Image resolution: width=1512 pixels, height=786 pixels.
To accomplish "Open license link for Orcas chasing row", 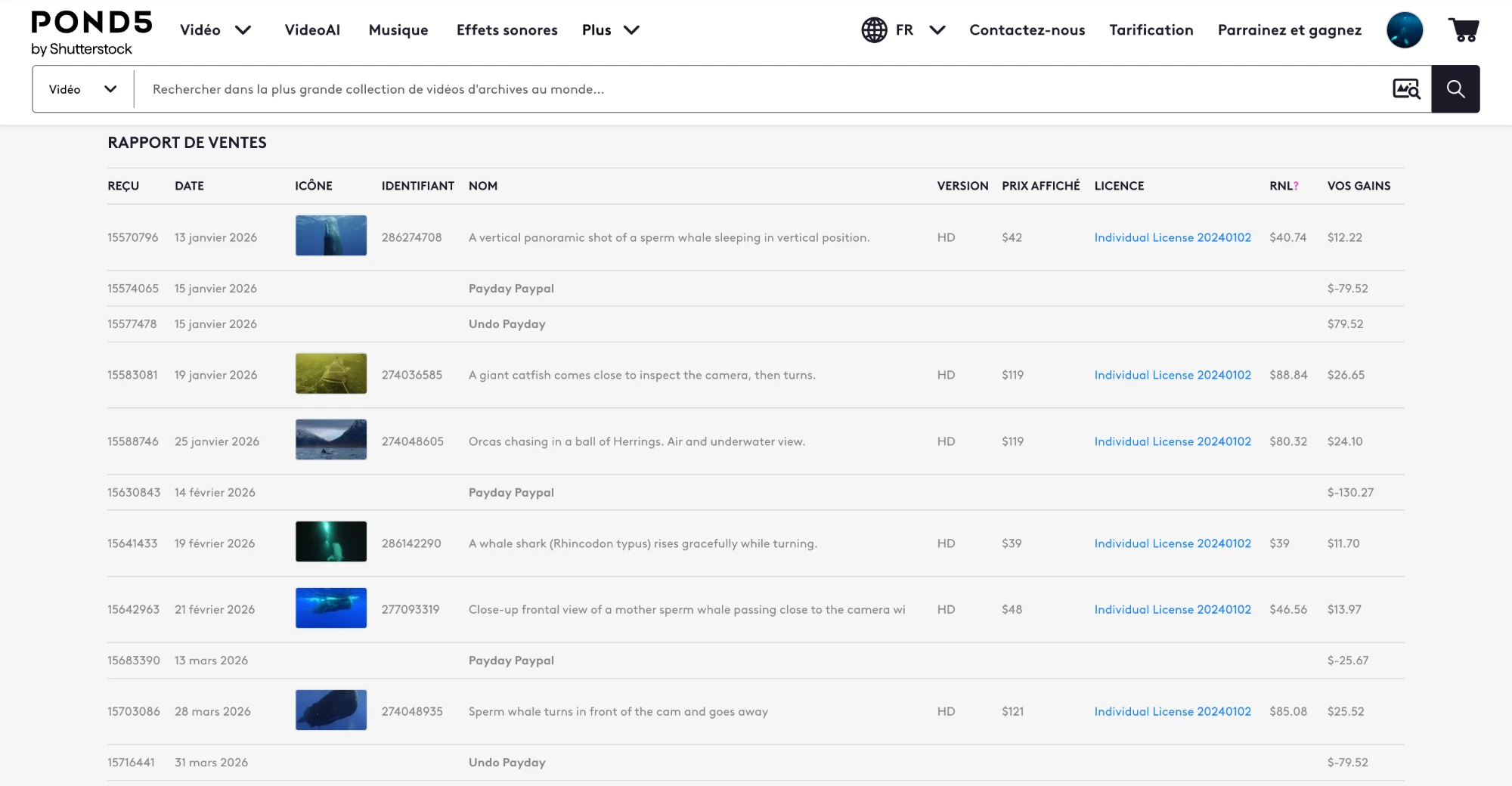I will [1173, 441].
